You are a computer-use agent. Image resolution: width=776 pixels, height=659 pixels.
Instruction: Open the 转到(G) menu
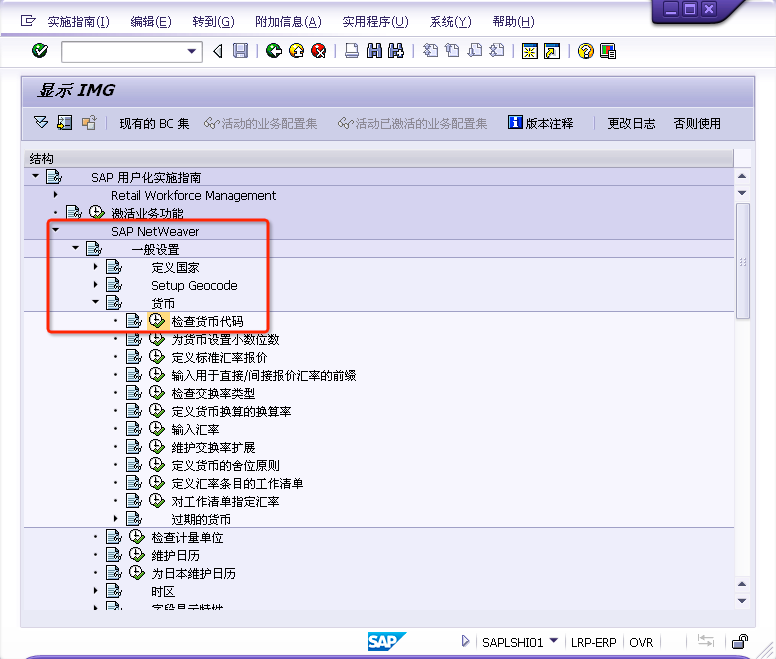213,22
